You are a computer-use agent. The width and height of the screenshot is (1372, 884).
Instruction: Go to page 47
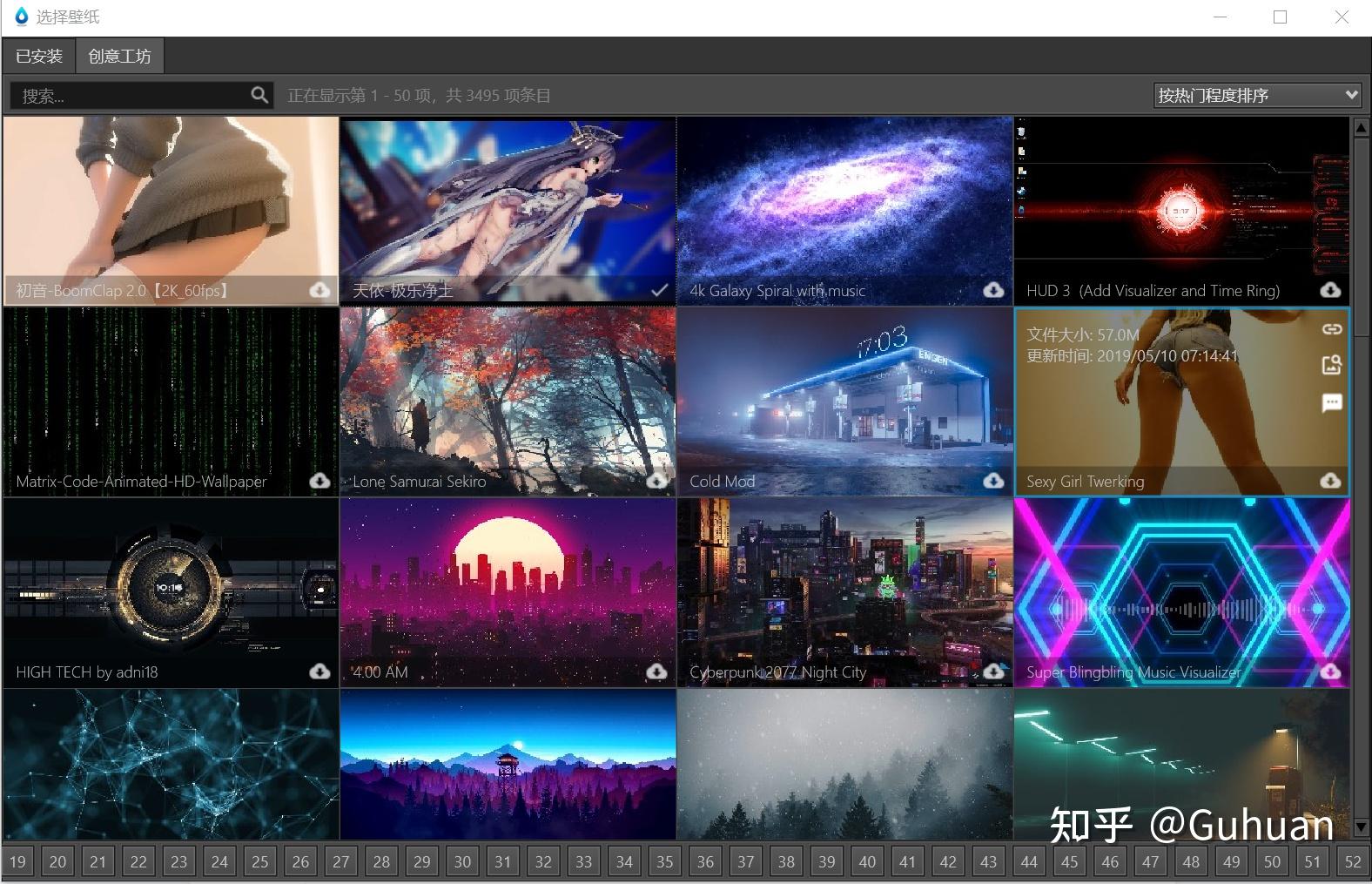pyautogui.click(x=1150, y=861)
